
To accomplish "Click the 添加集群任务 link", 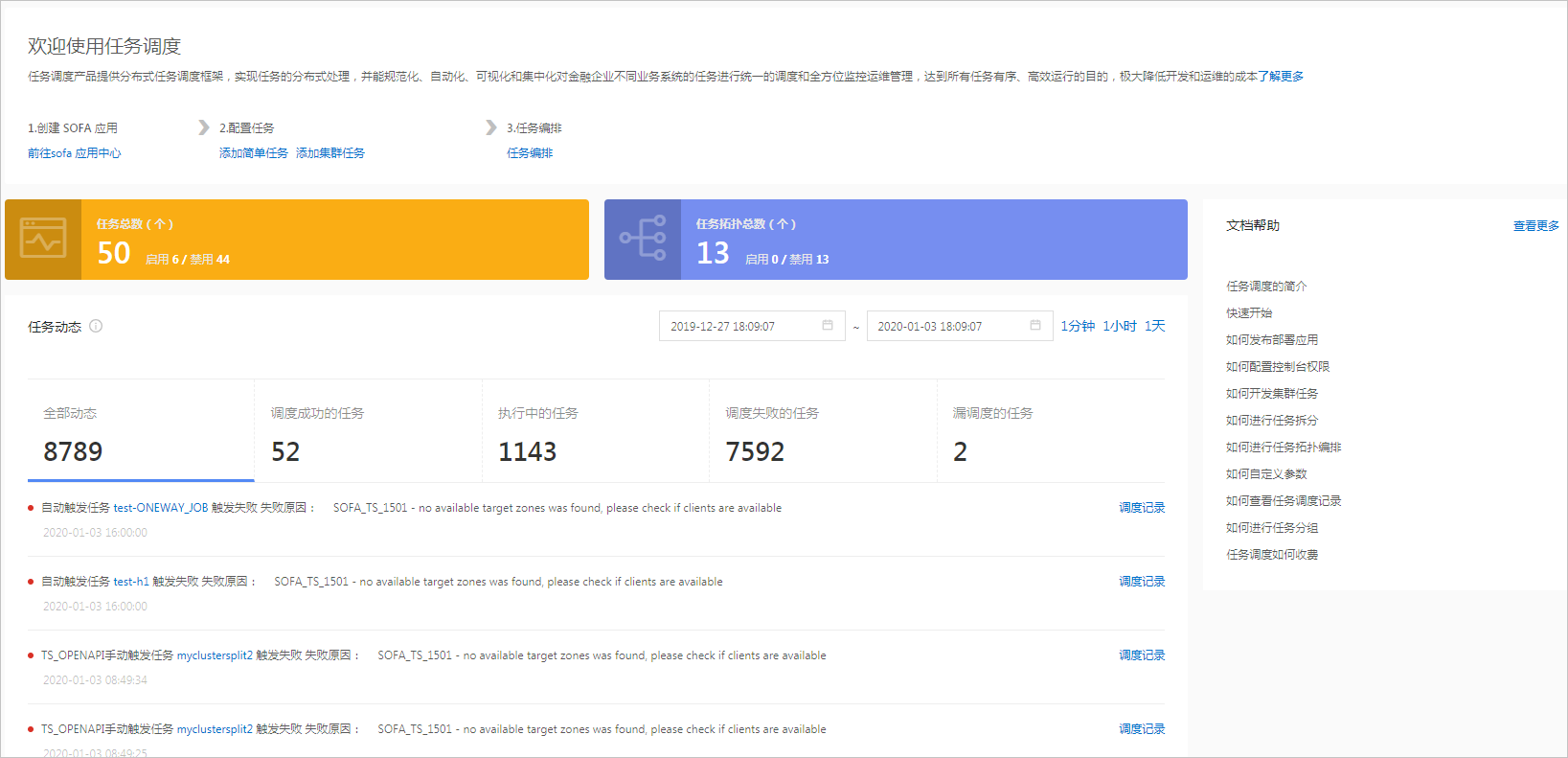I will click(330, 153).
